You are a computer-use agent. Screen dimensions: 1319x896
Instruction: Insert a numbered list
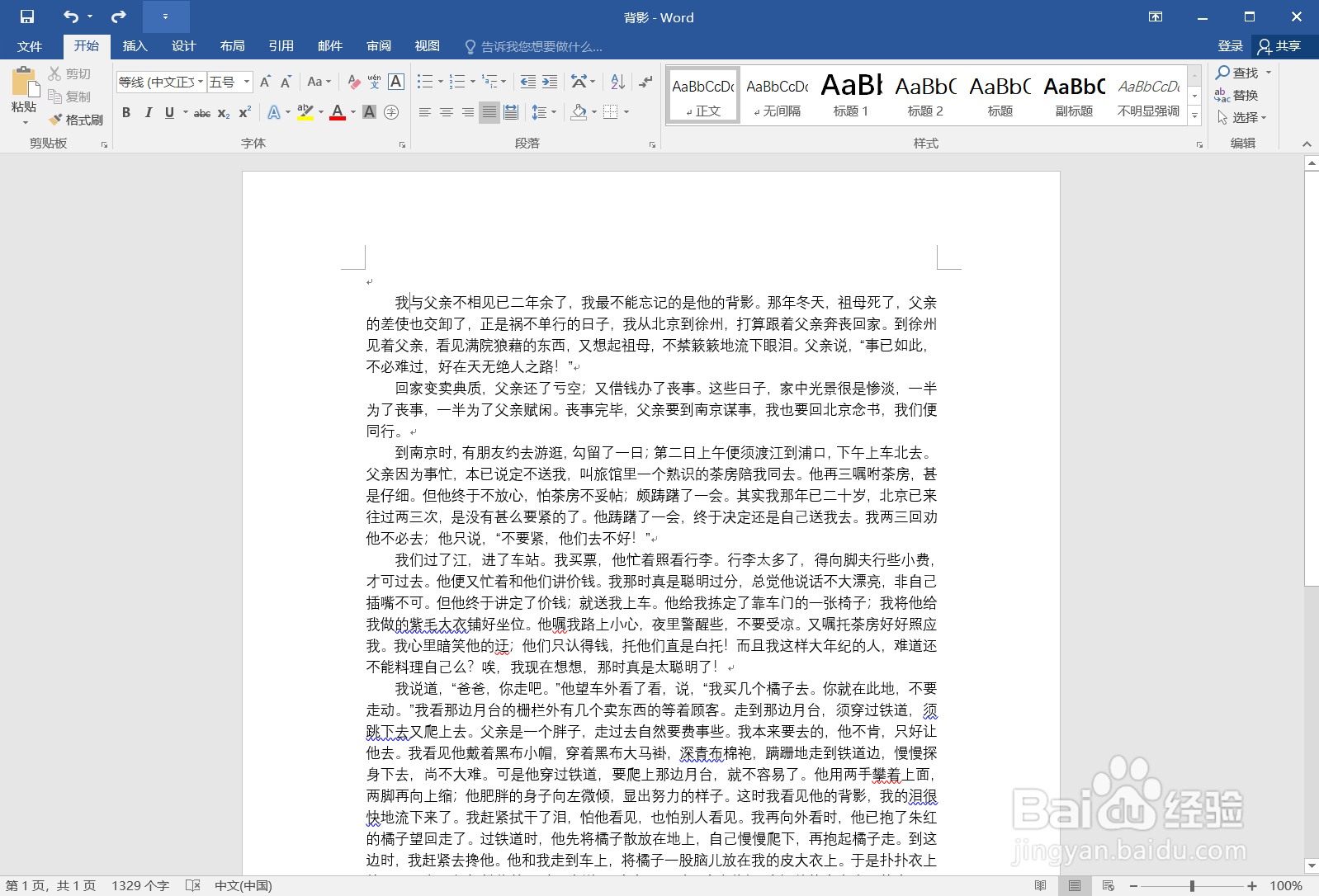click(x=457, y=82)
